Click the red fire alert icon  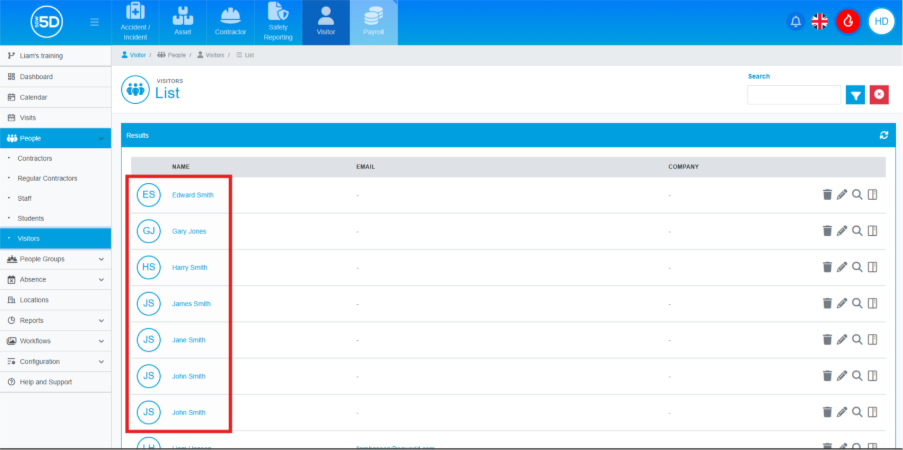coord(848,22)
